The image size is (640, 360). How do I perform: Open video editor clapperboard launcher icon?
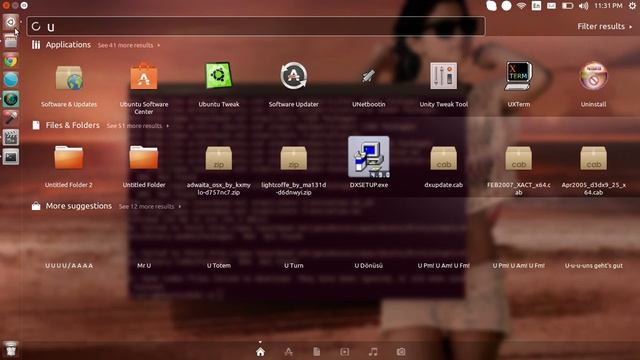pos(11,138)
